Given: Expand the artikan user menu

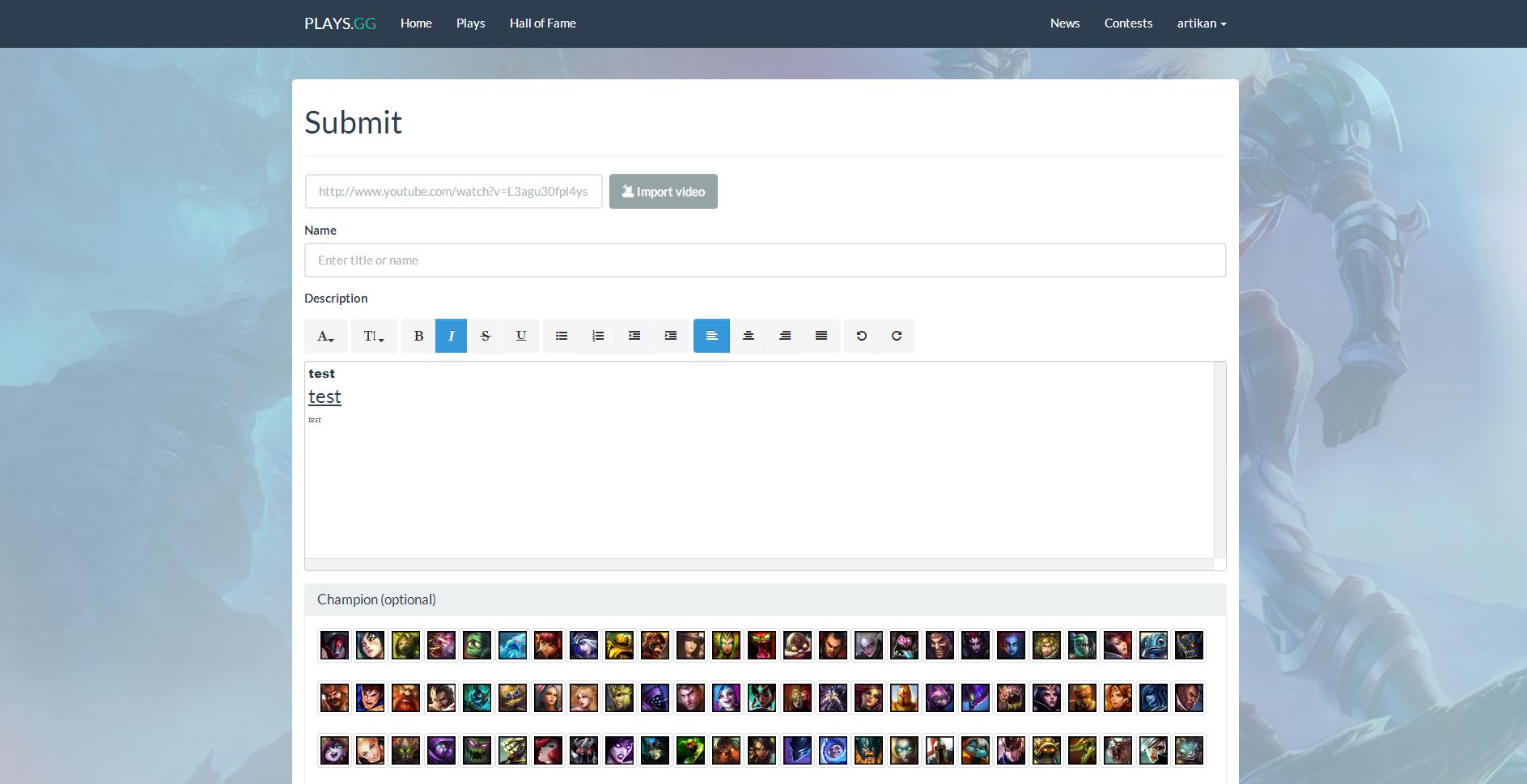Looking at the screenshot, I should [1202, 23].
